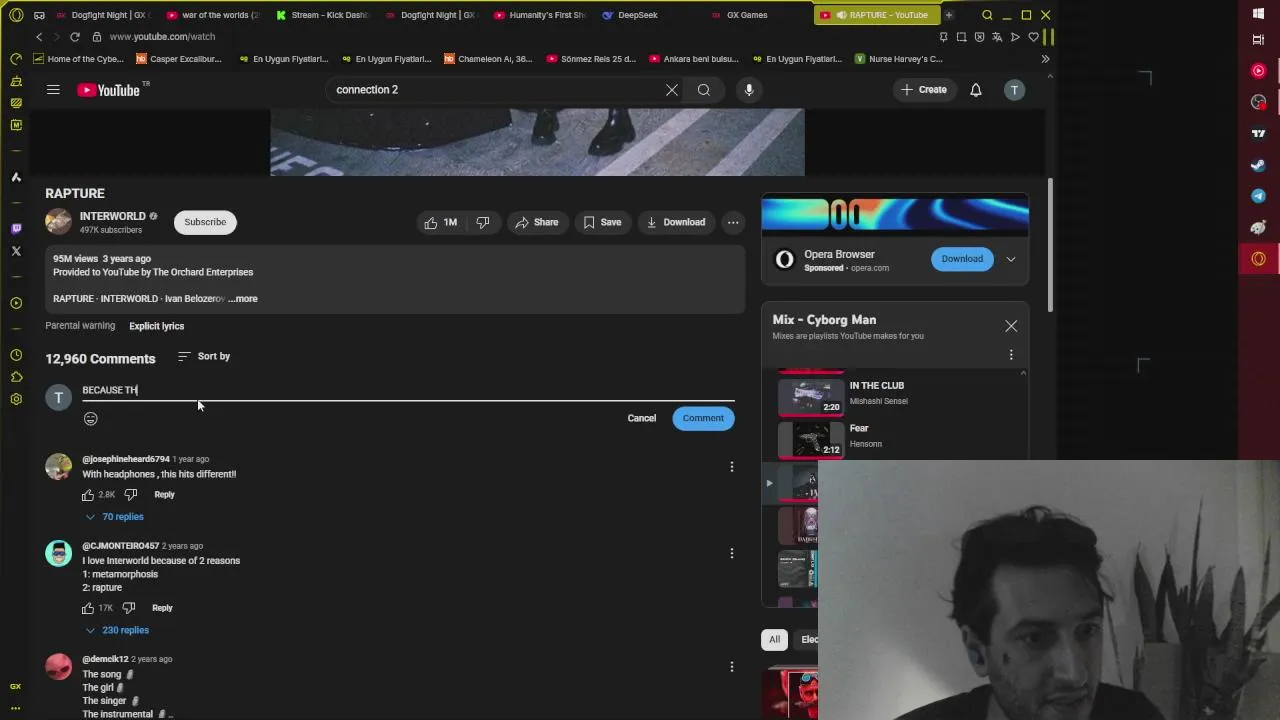Open Sort by comments dropdown
Image resolution: width=1280 pixels, height=720 pixels.
coord(204,356)
